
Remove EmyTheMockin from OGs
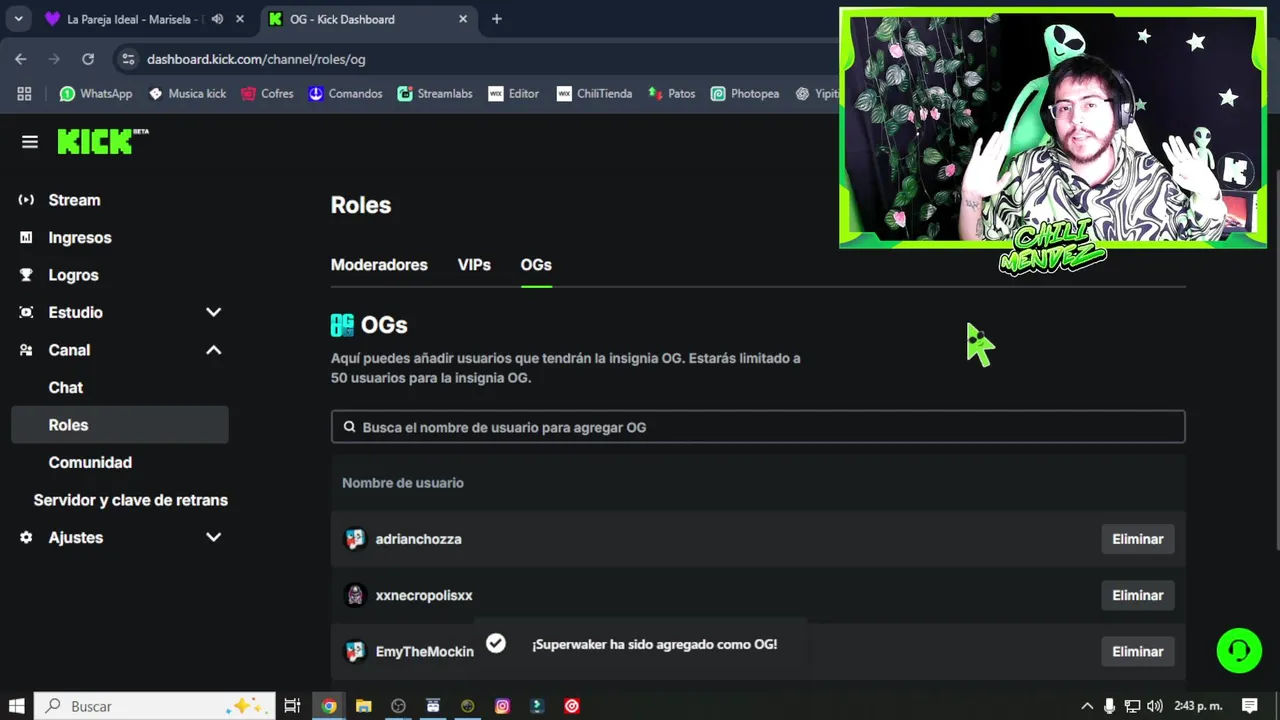point(1138,651)
